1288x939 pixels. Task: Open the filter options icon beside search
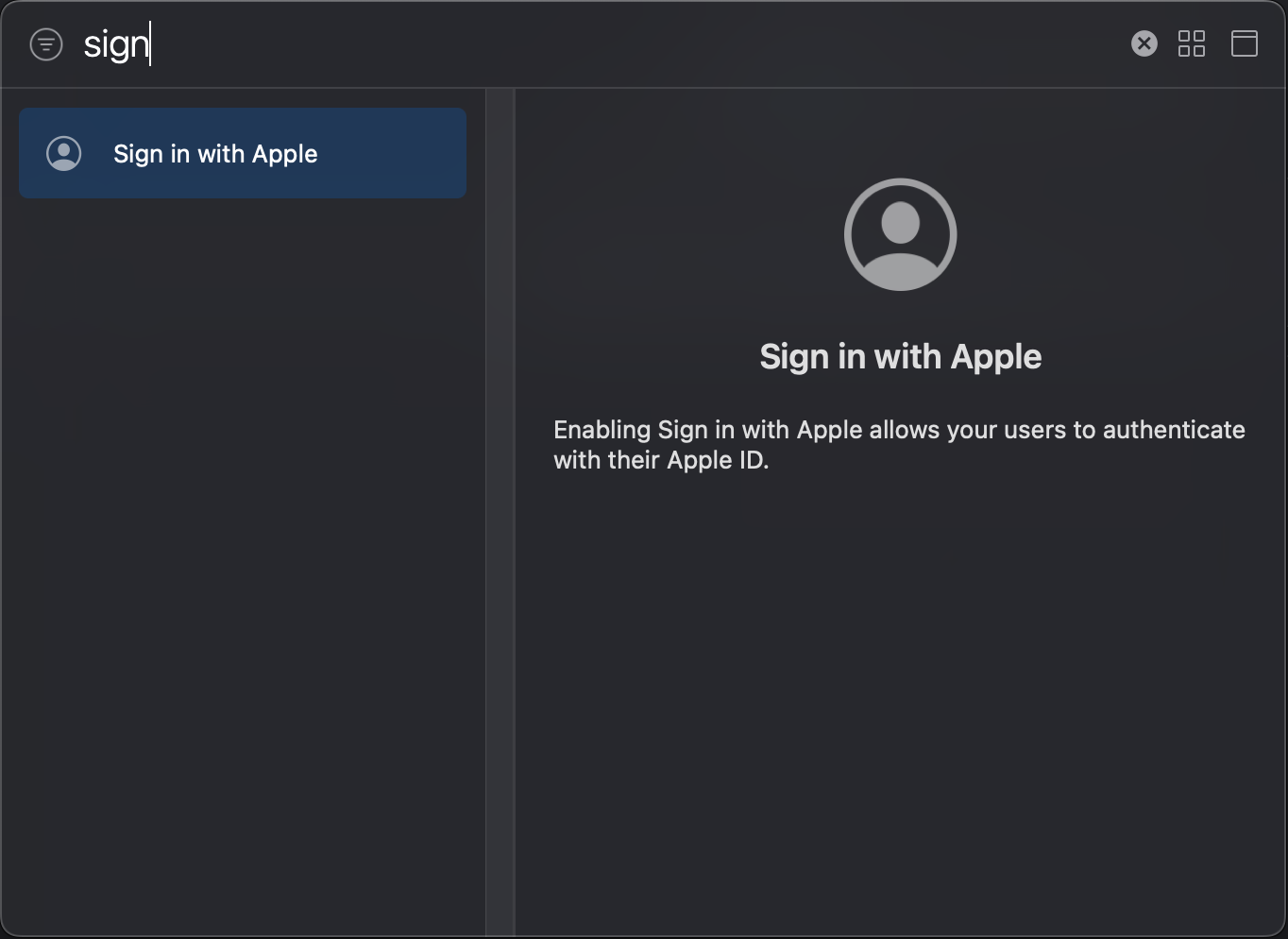[46, 44]
